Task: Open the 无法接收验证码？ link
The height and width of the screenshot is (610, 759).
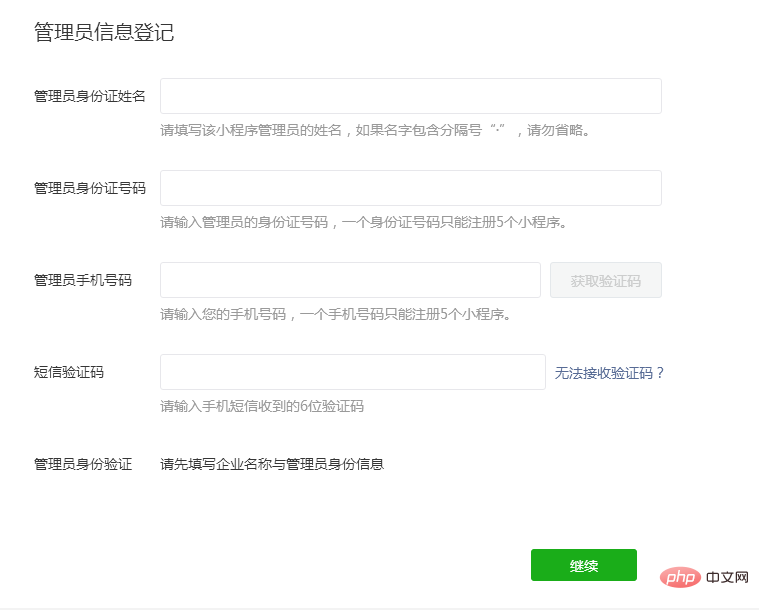Action: 609,373
